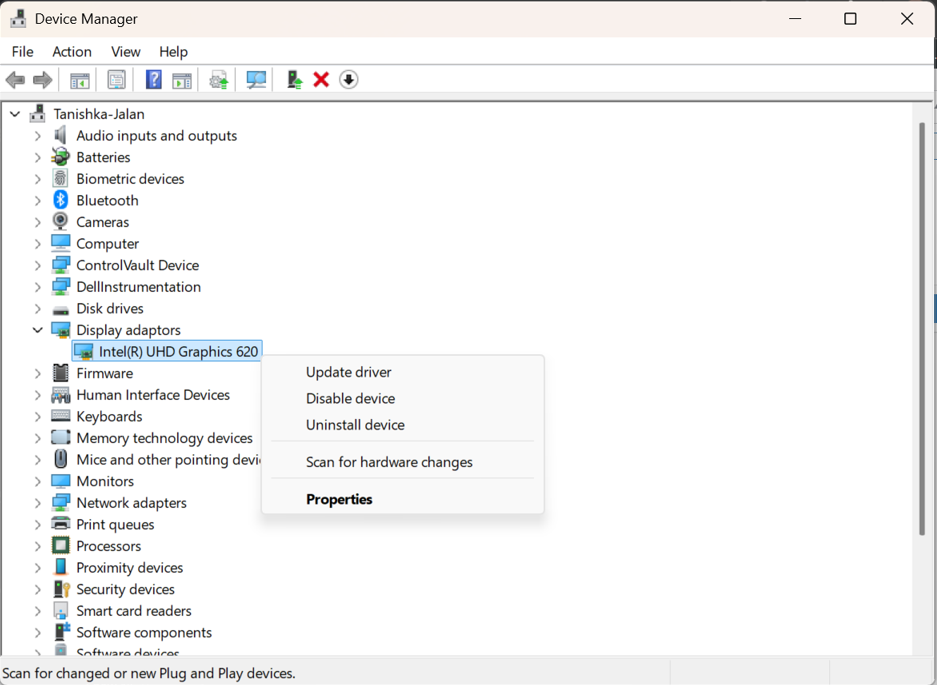Viewport: 937px width, 685px height.
Task: Collapse the Display adaptors category
Action: [38, 330]
